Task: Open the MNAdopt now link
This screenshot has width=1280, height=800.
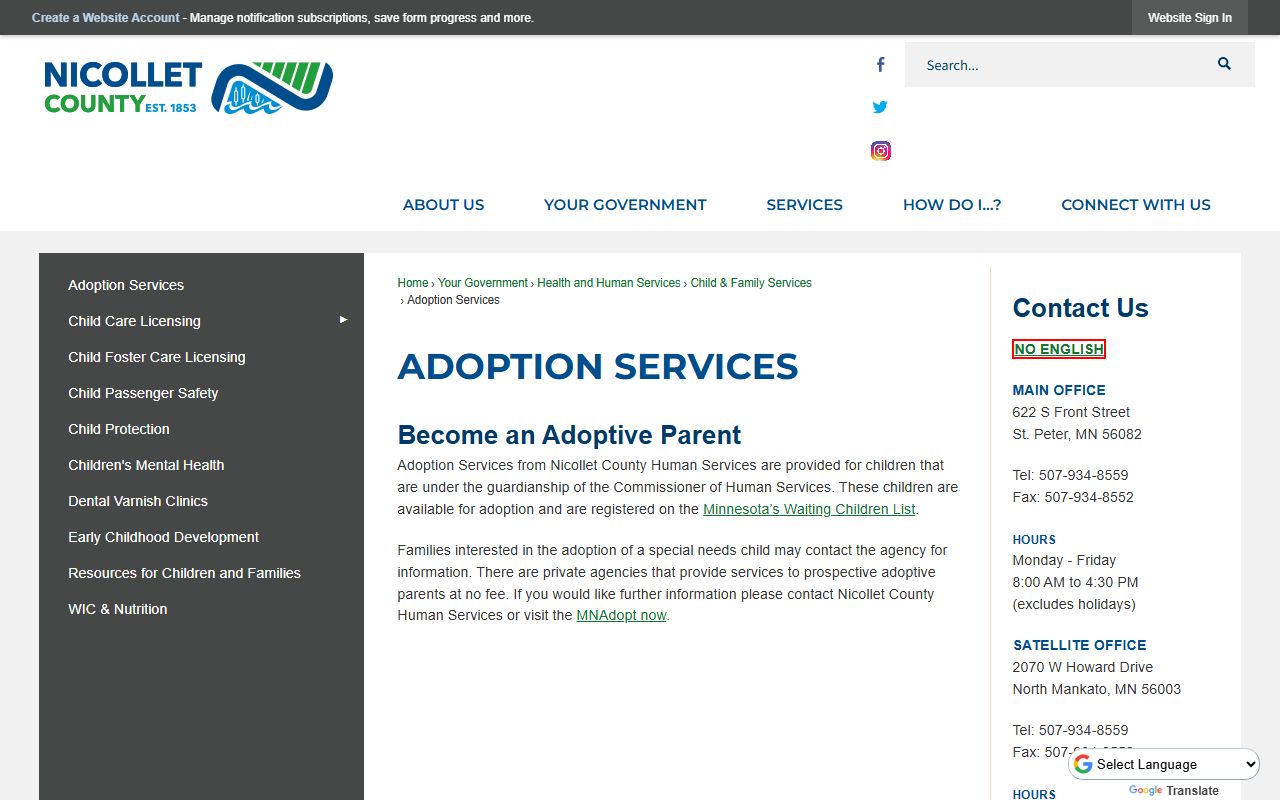Action: [x=621, y=615]
